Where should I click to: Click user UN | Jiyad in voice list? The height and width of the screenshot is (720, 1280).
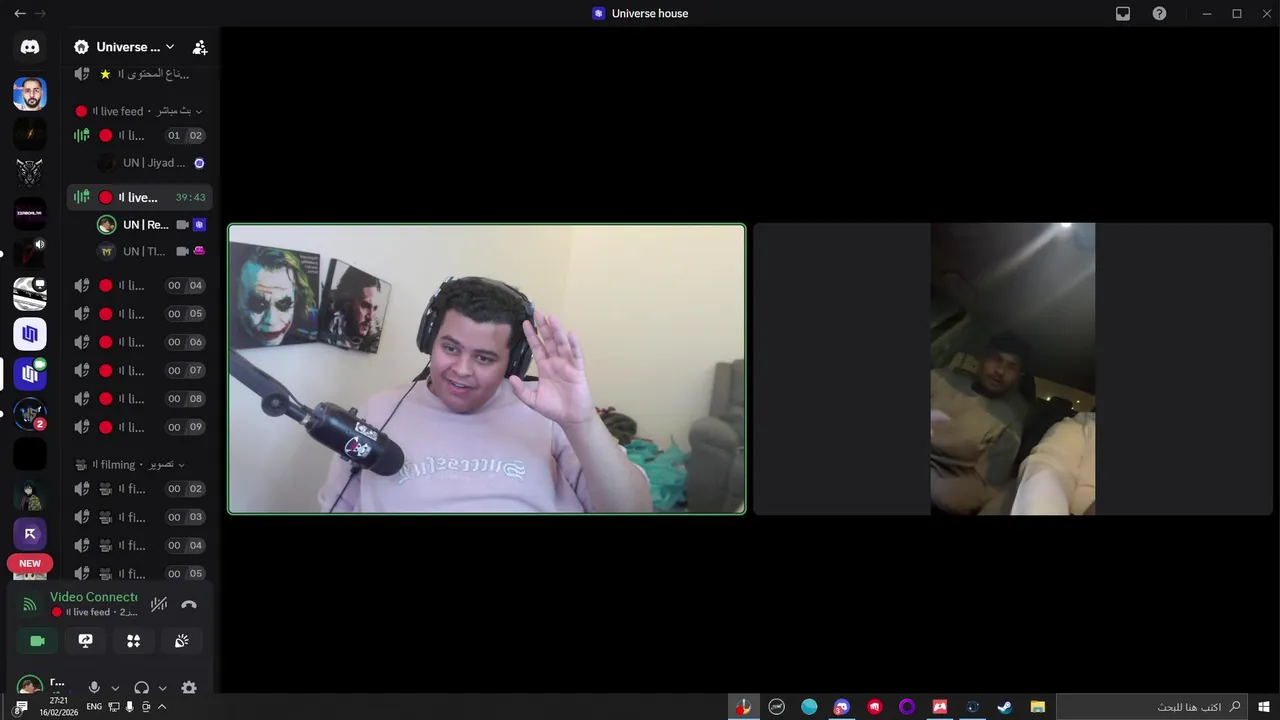tap(152, 163)
